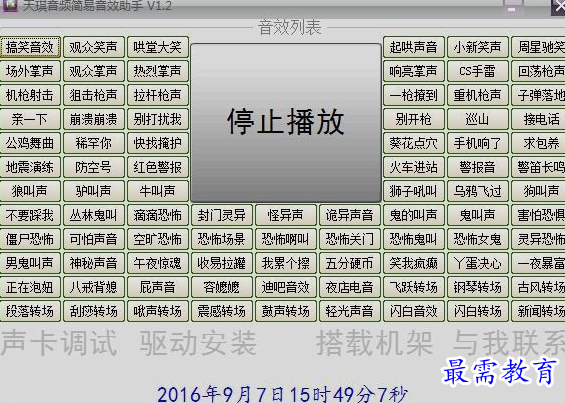The width and height of the screenshot is (565, 403).
Task: Trigger the 驴叫声 donkey sound
Action: [94, 191]
